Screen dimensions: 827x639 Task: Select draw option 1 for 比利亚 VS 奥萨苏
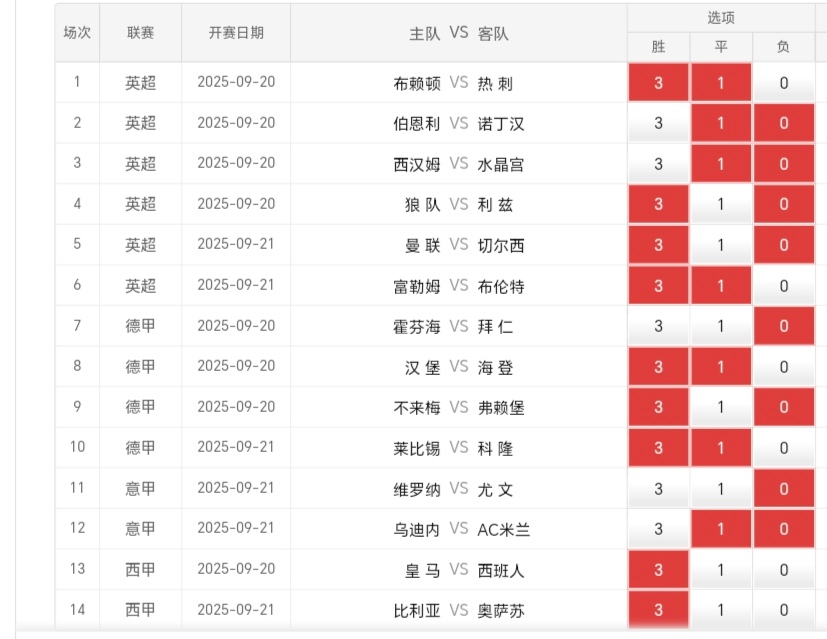click(721, 610)
